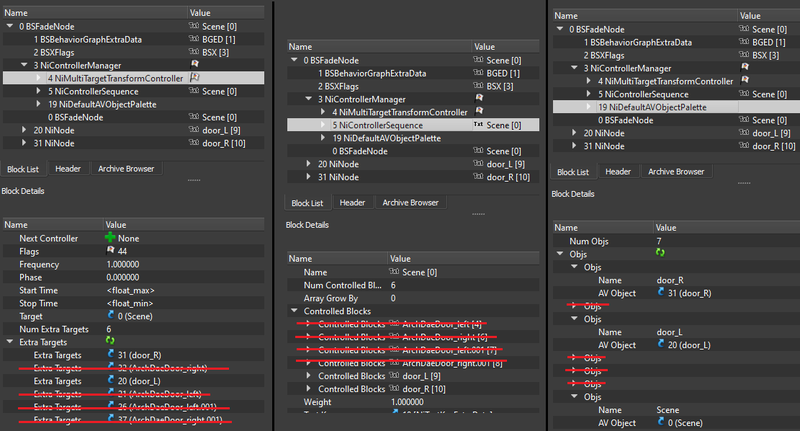Click the flag icon next to Flags value 44
800x431 pixels.
click(110, 250)
